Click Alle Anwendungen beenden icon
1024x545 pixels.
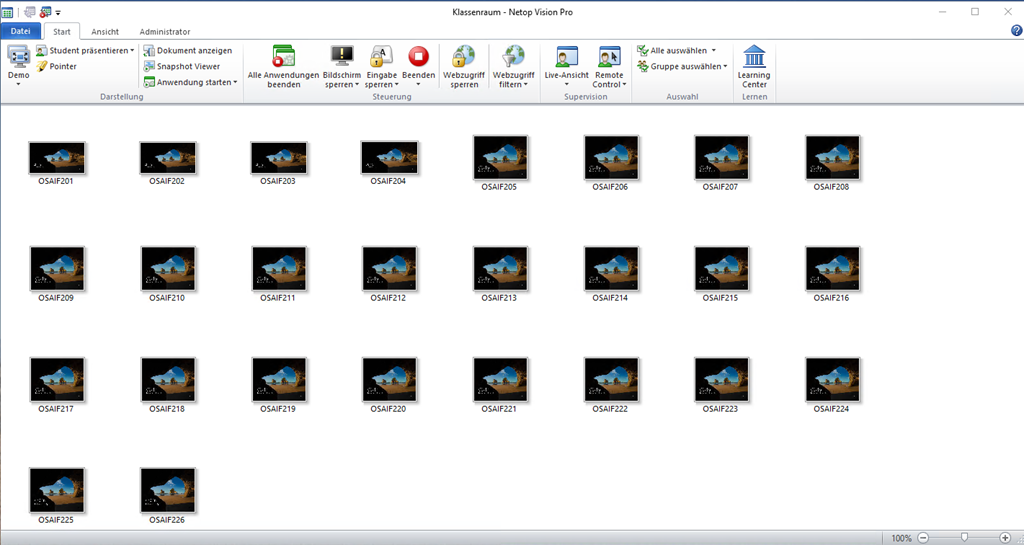click(283, 57)
